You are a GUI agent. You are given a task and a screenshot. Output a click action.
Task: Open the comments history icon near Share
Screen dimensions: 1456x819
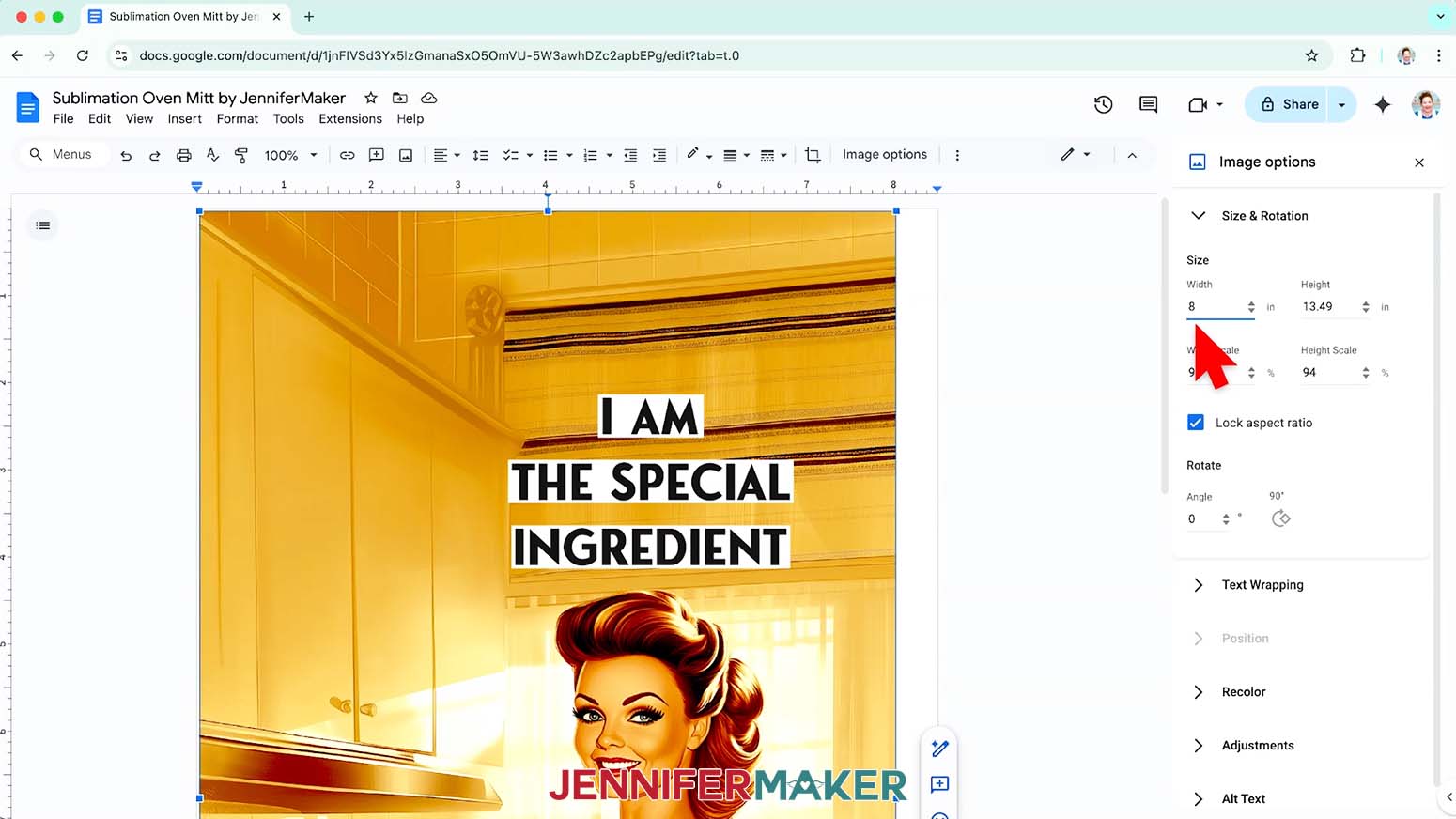[x=1148, y=104]
